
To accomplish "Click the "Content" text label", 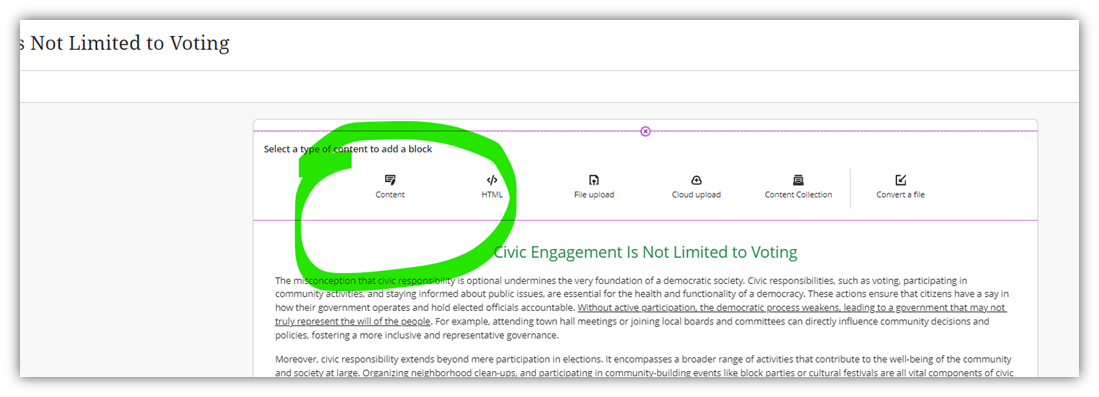I will (390, 195).
